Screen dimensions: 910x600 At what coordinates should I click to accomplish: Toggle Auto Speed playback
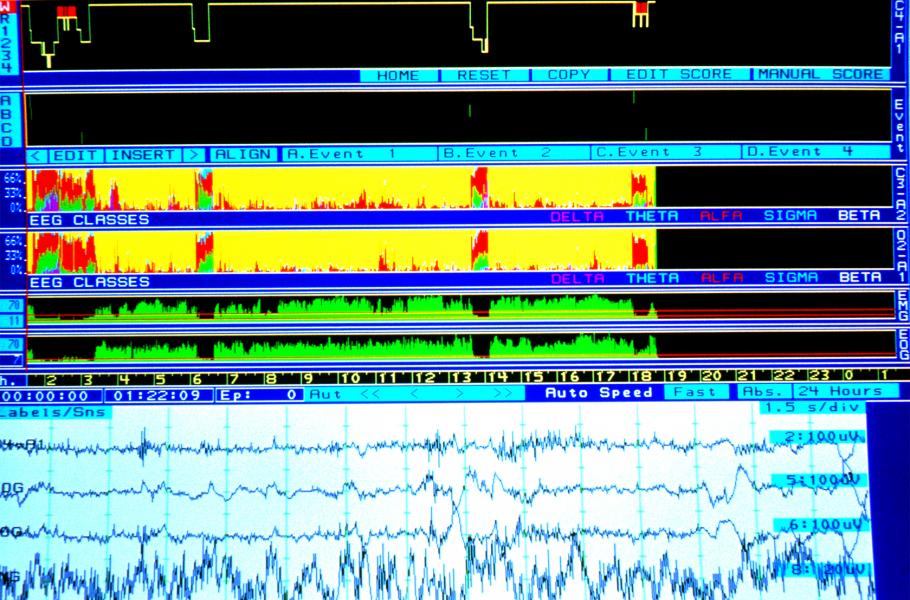pyautogui.click(x=598, y=393)
